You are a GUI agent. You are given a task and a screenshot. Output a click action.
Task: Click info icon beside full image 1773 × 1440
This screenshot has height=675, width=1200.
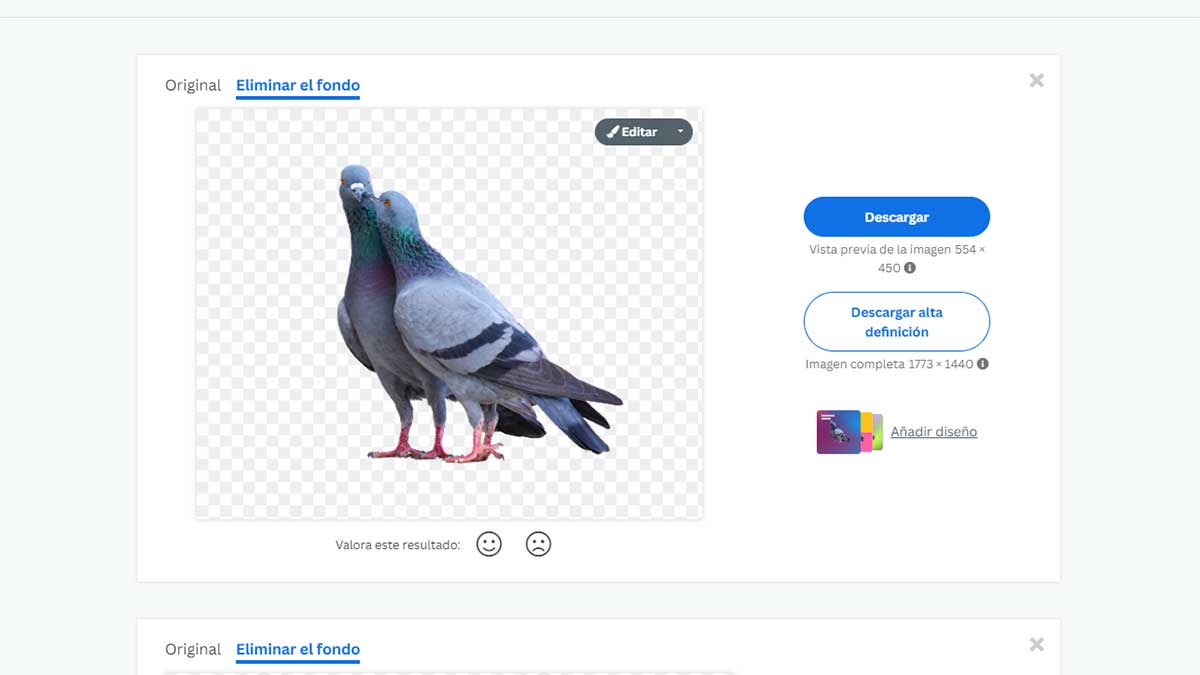click(x=983, y=364)
